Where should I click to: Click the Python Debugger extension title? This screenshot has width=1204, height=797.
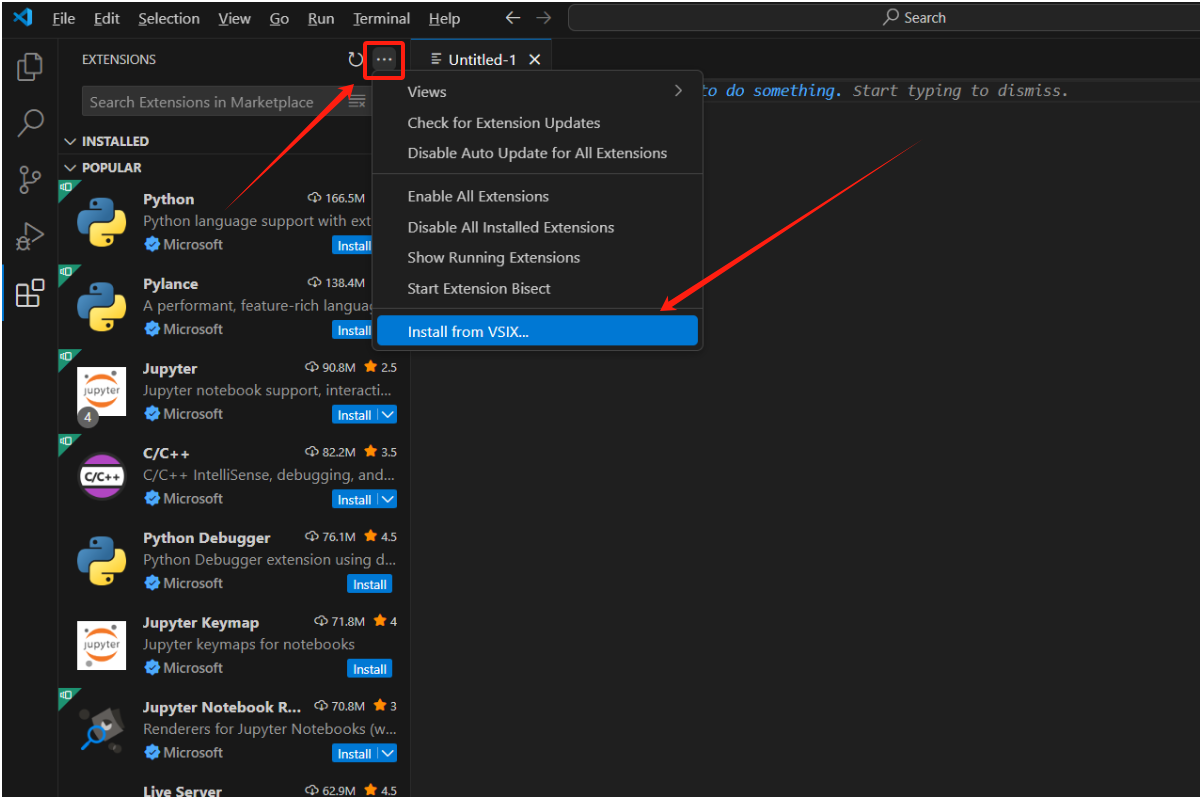(x=207, y=538)
